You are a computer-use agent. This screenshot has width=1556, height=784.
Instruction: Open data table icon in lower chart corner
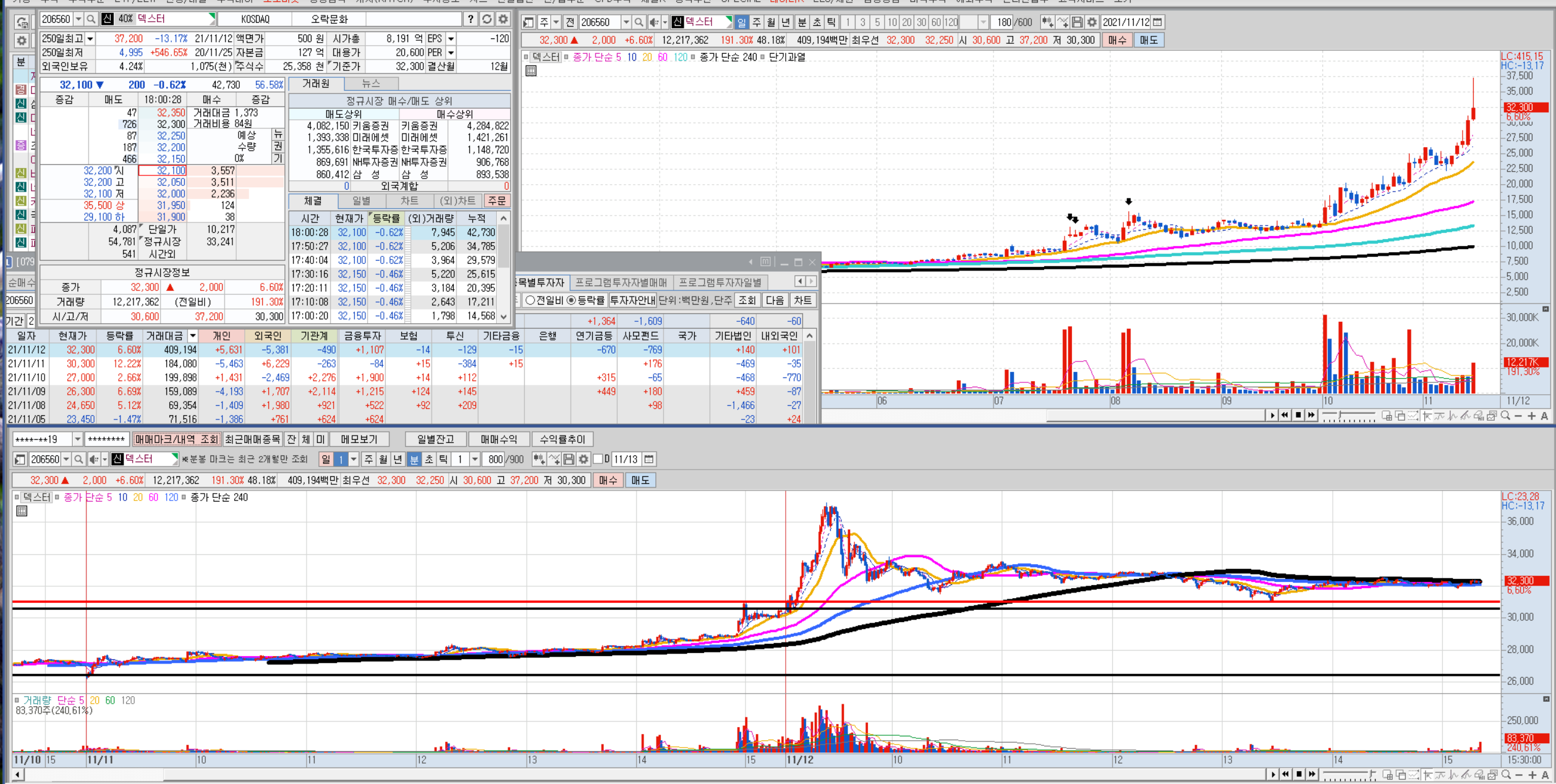tap(22, 511)
